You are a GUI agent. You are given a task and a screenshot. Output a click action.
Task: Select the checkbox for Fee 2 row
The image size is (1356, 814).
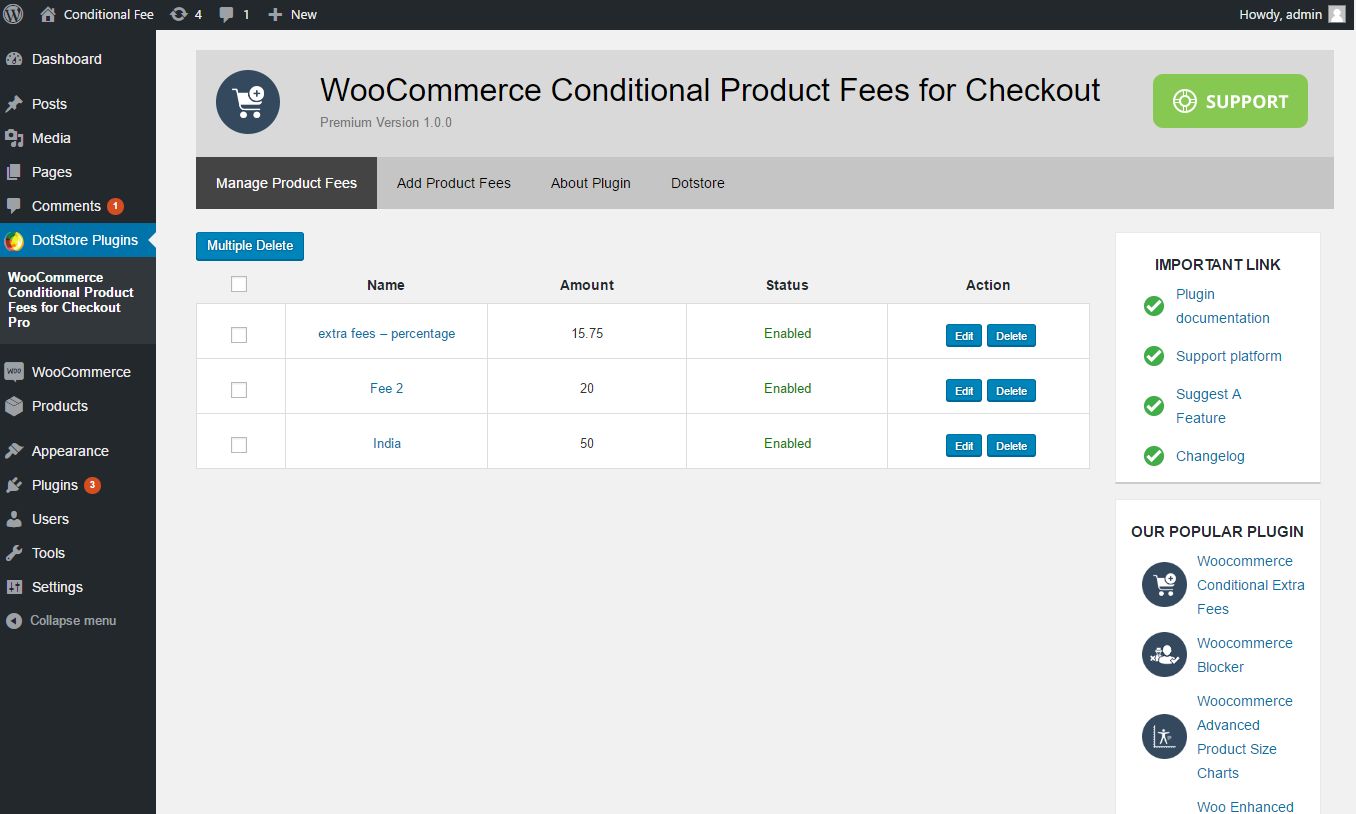click(239, 390)
